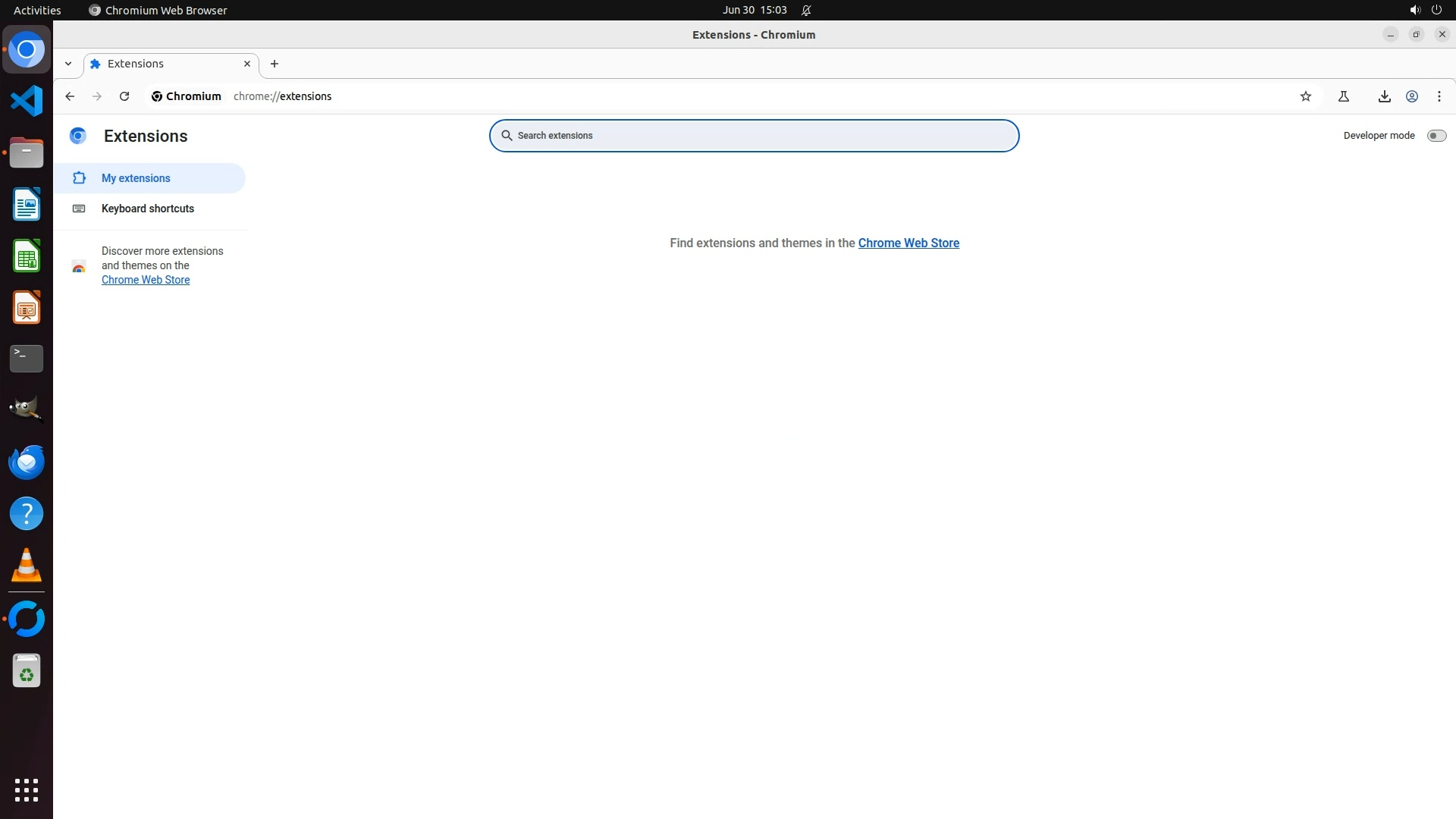This screenshot has width=1456, height=819.
Task: Select My extensions in sidebar
Action: coord(136,178)
